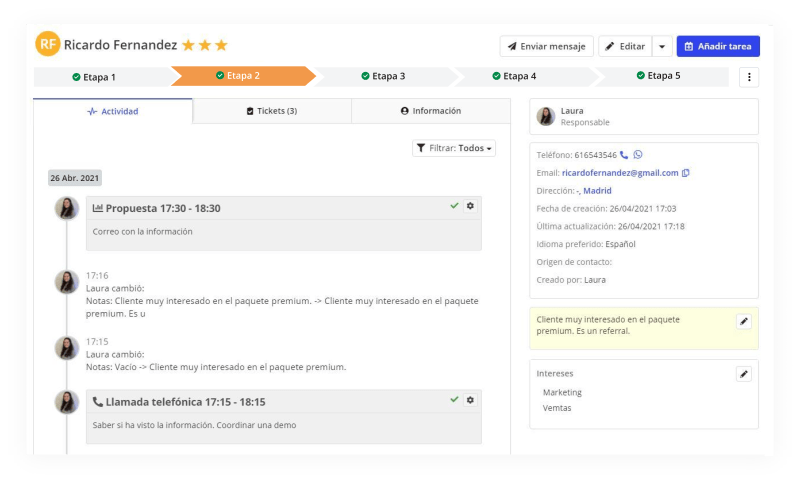Open the dropdown arrow next to Editar
The width and height of the screenshot is (800, 485).
tap(662, 46)
